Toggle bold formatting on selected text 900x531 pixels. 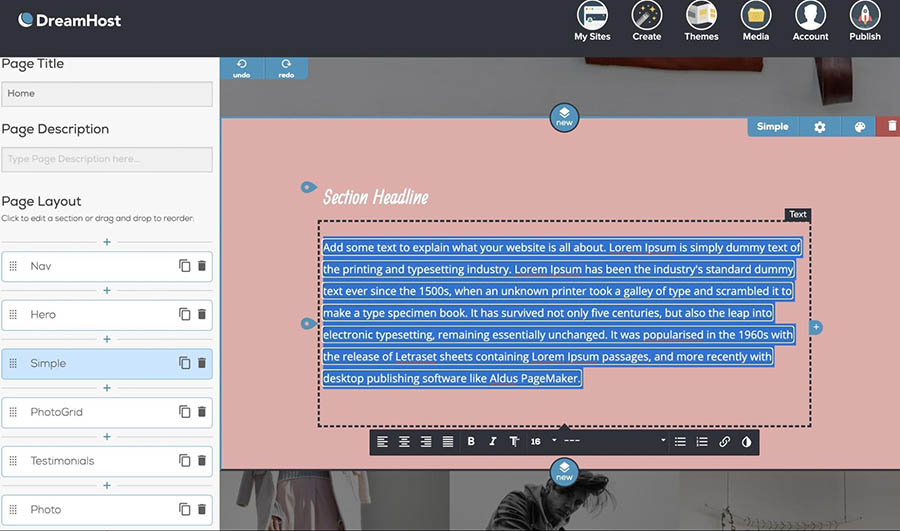tap(471, 442)
